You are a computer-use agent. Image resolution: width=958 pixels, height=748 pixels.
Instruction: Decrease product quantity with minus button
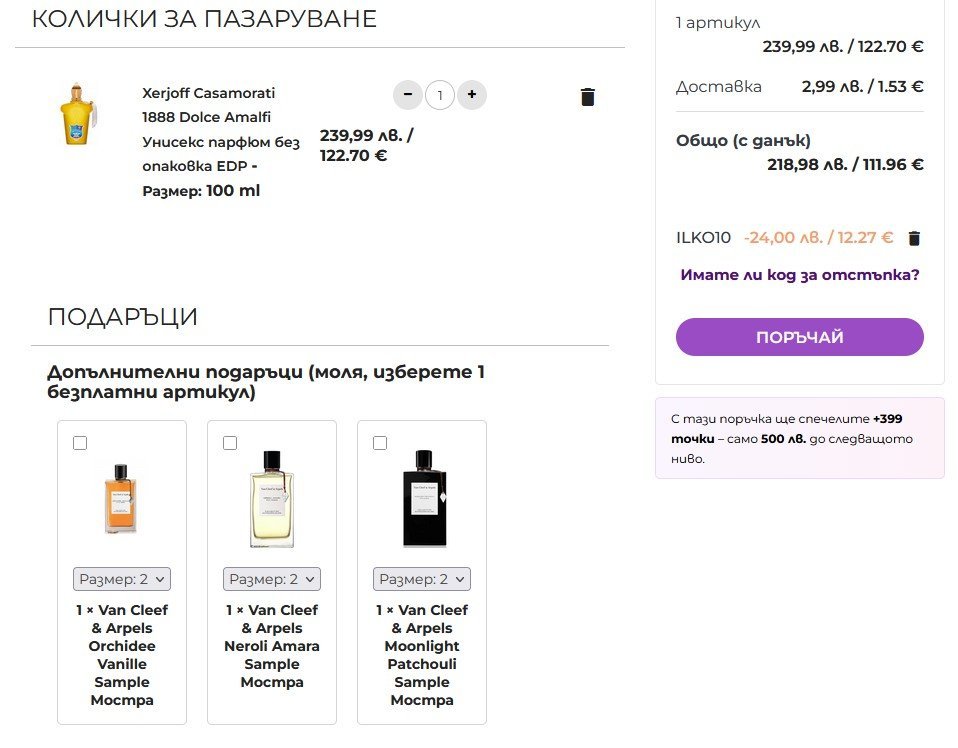pos(407,96)
